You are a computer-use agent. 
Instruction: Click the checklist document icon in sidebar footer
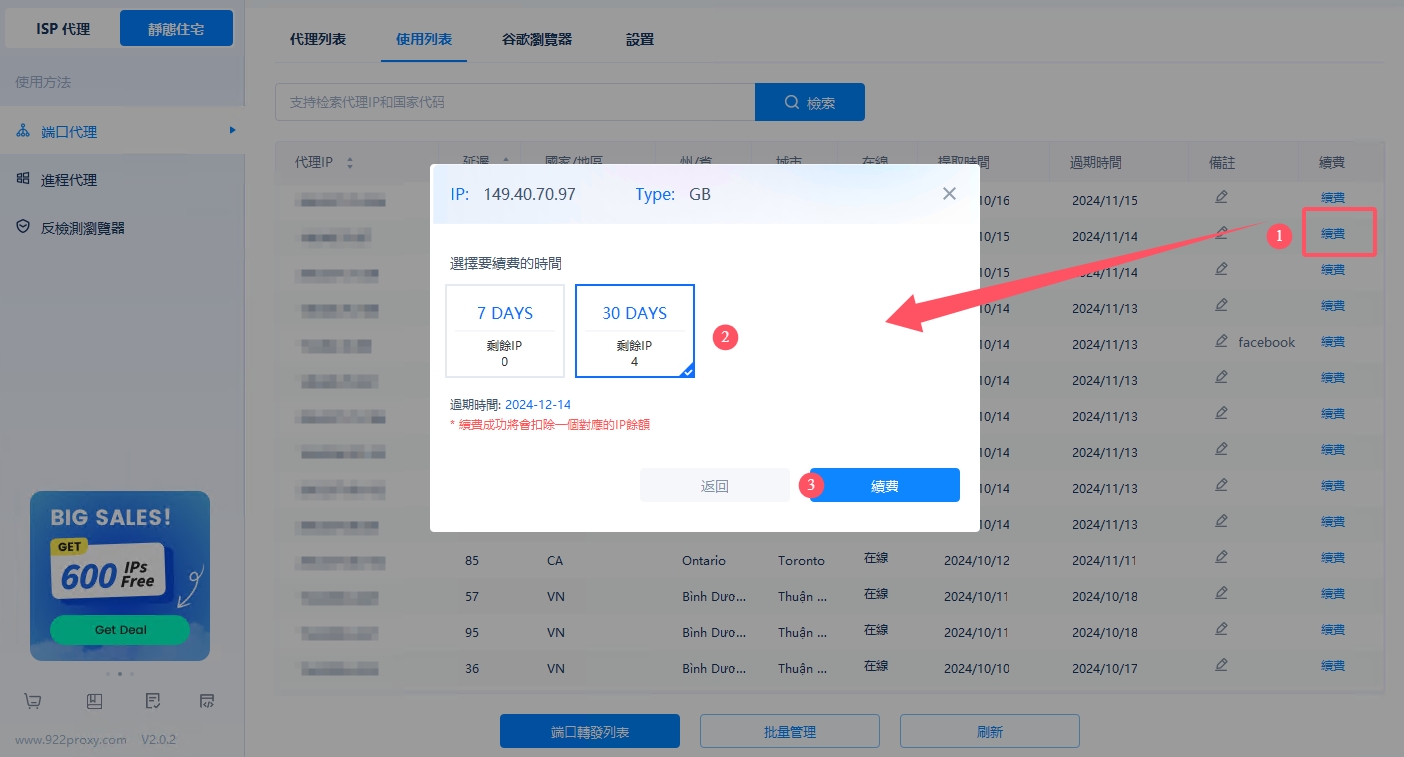pyautogui.click(x=153, y=701)
